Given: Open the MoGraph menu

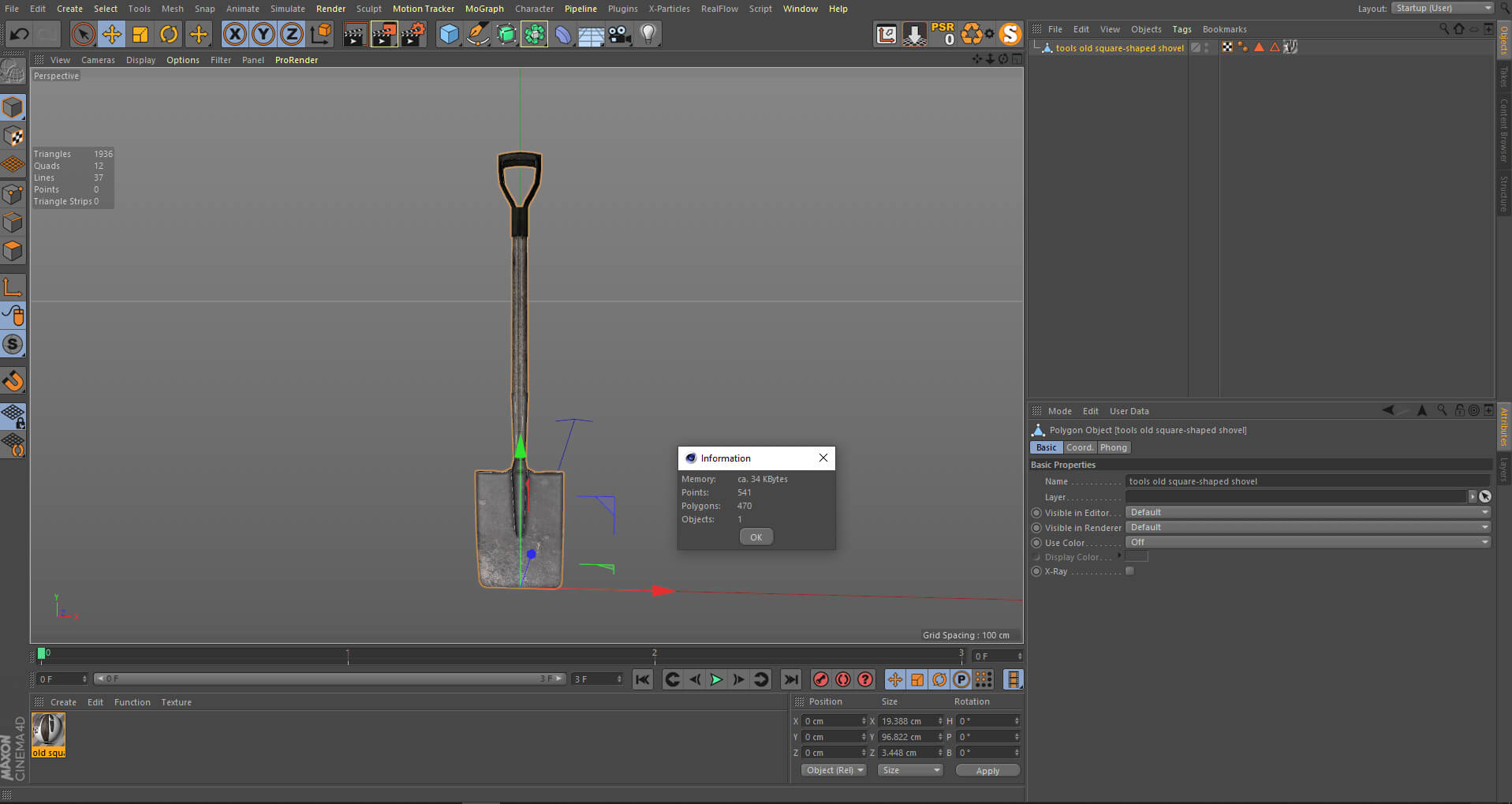Looking at the screenshot, I should coord(484,9).
